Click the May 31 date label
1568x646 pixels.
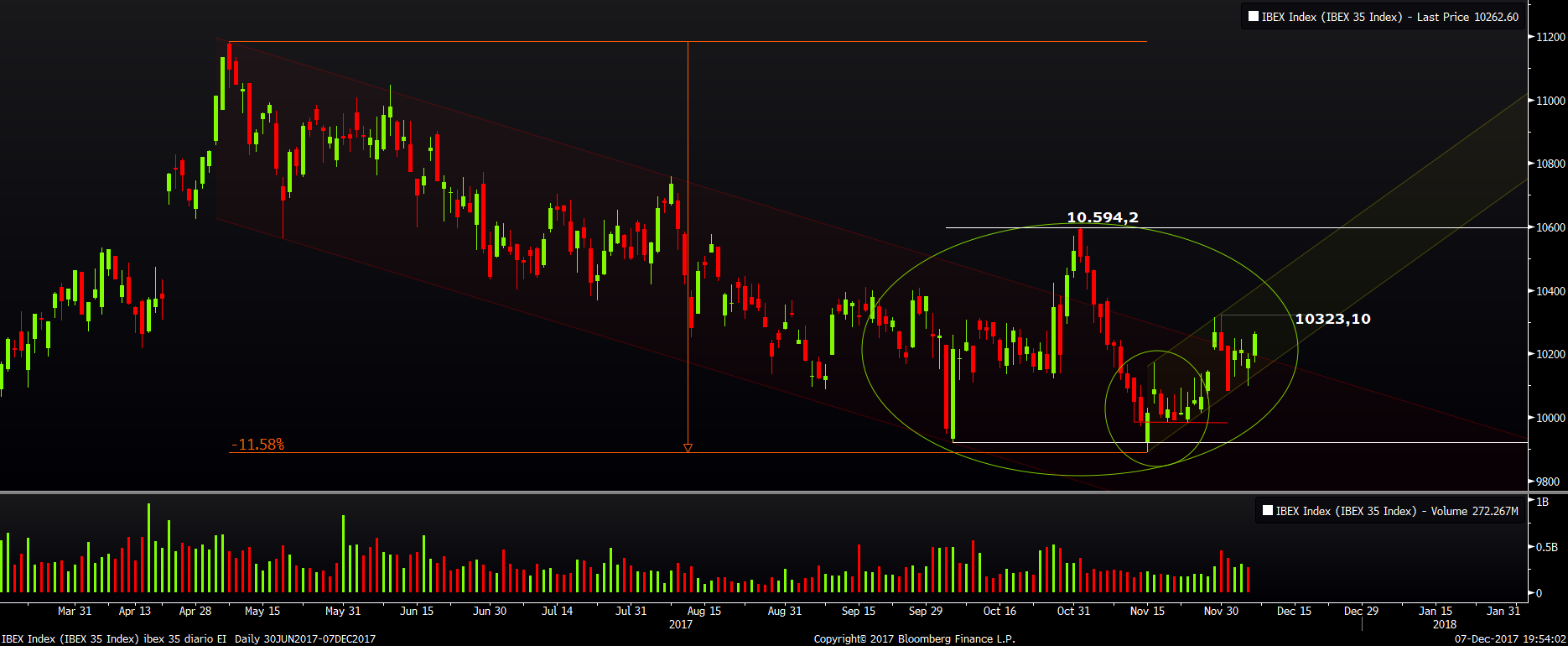[343, 611]
